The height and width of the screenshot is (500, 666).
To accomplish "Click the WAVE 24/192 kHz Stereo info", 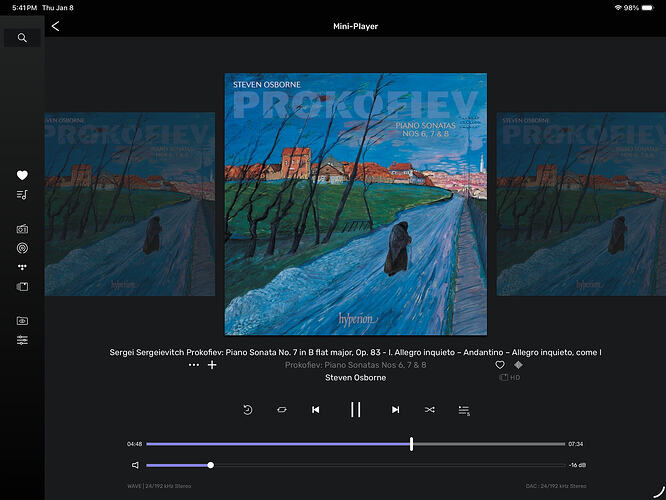I will click(159, 486).
